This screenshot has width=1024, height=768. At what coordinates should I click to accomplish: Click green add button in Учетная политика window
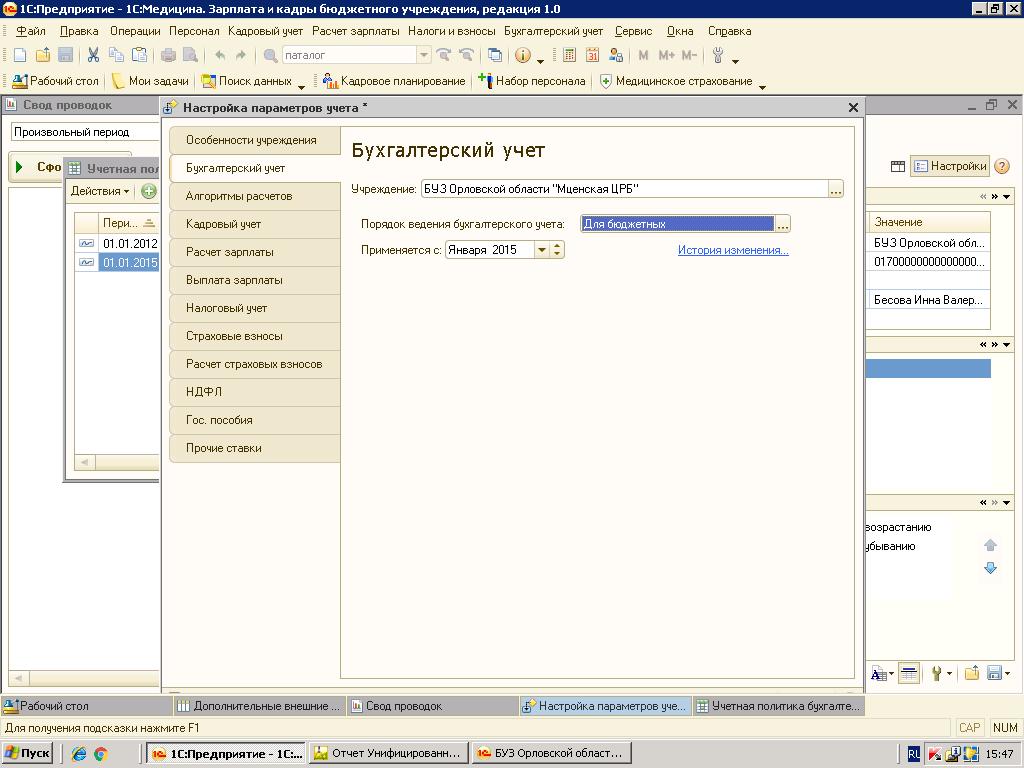[149, 191]
